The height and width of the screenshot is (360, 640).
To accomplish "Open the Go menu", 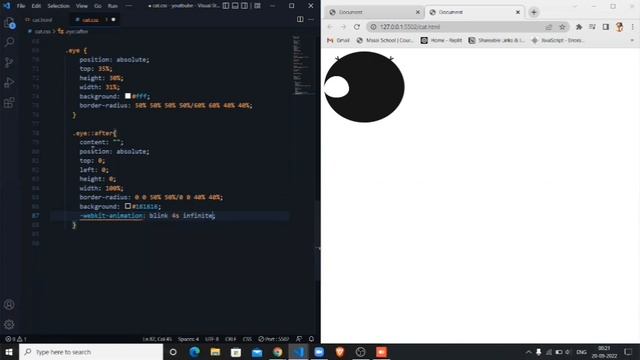I will 98,6.
